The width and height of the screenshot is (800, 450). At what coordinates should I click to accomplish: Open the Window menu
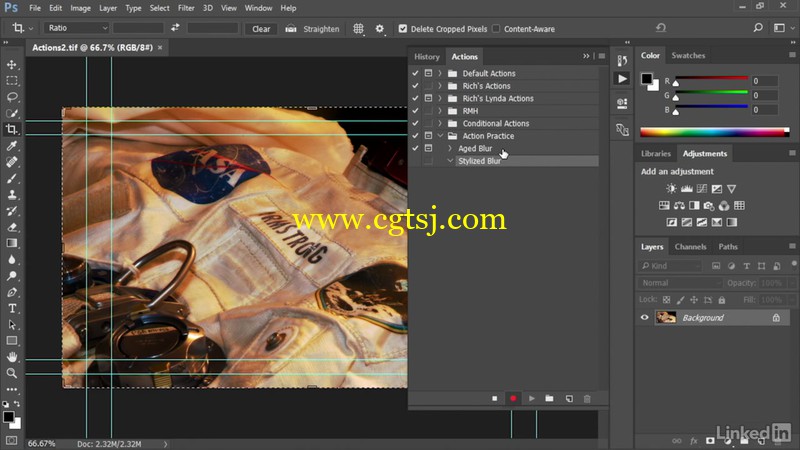point(258,8)
